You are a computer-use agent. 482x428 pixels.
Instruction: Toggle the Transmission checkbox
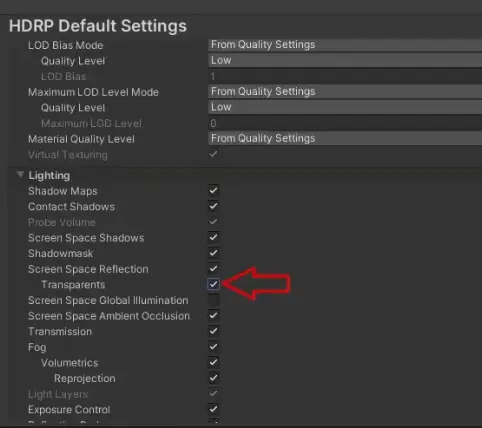(x=213, y=331)
